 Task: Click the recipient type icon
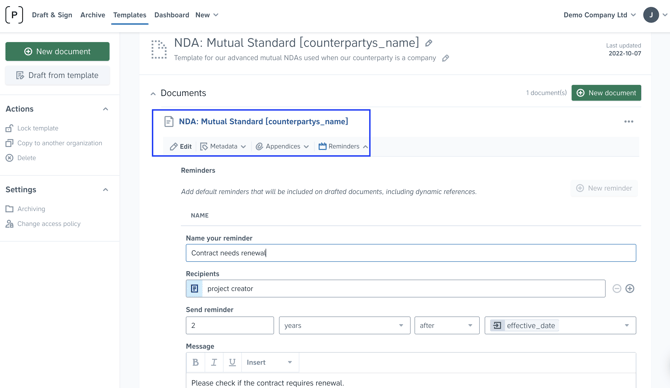(194, 289)
